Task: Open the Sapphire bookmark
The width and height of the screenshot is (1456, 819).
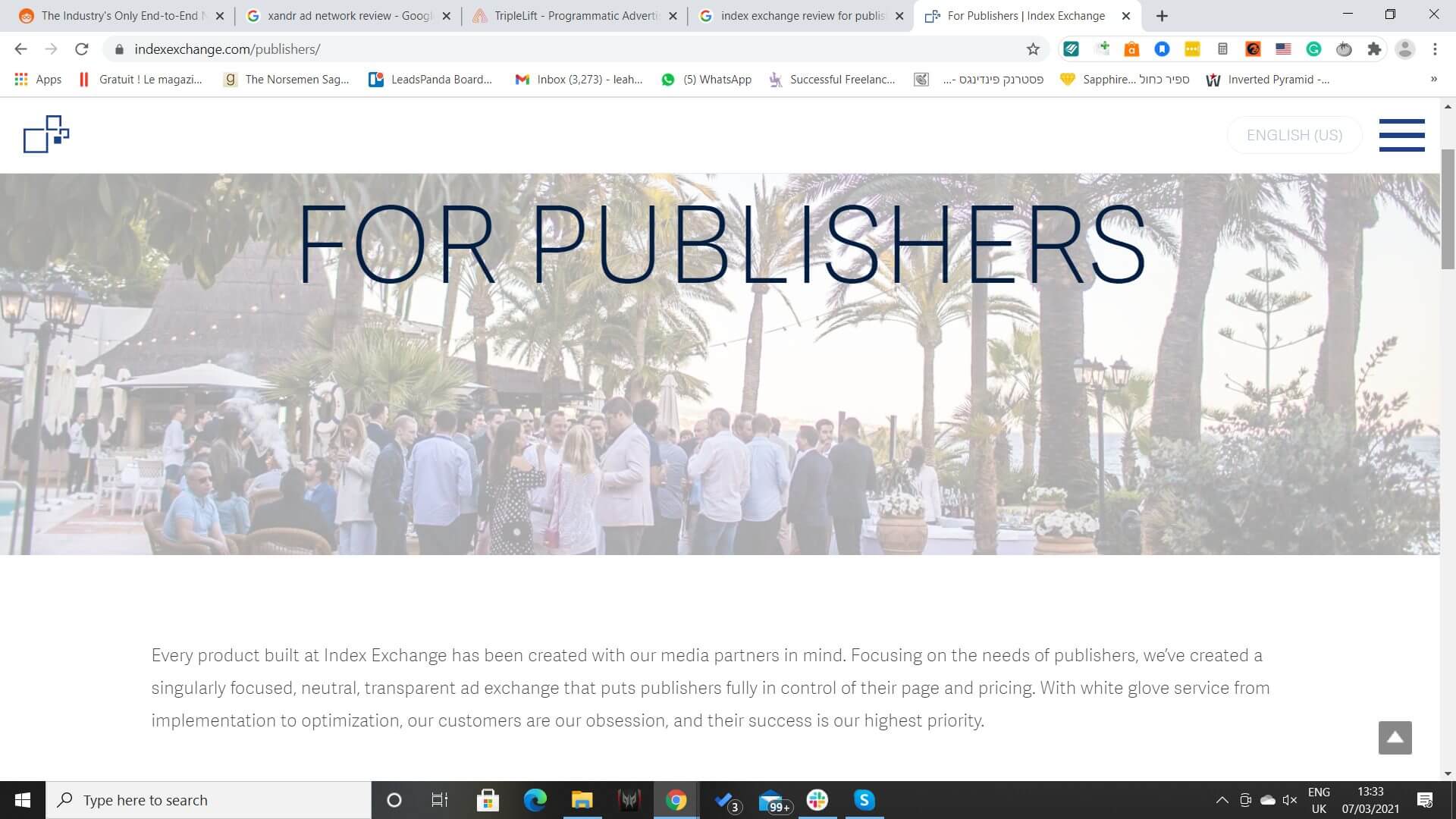Action: [x=1125, y=80]
